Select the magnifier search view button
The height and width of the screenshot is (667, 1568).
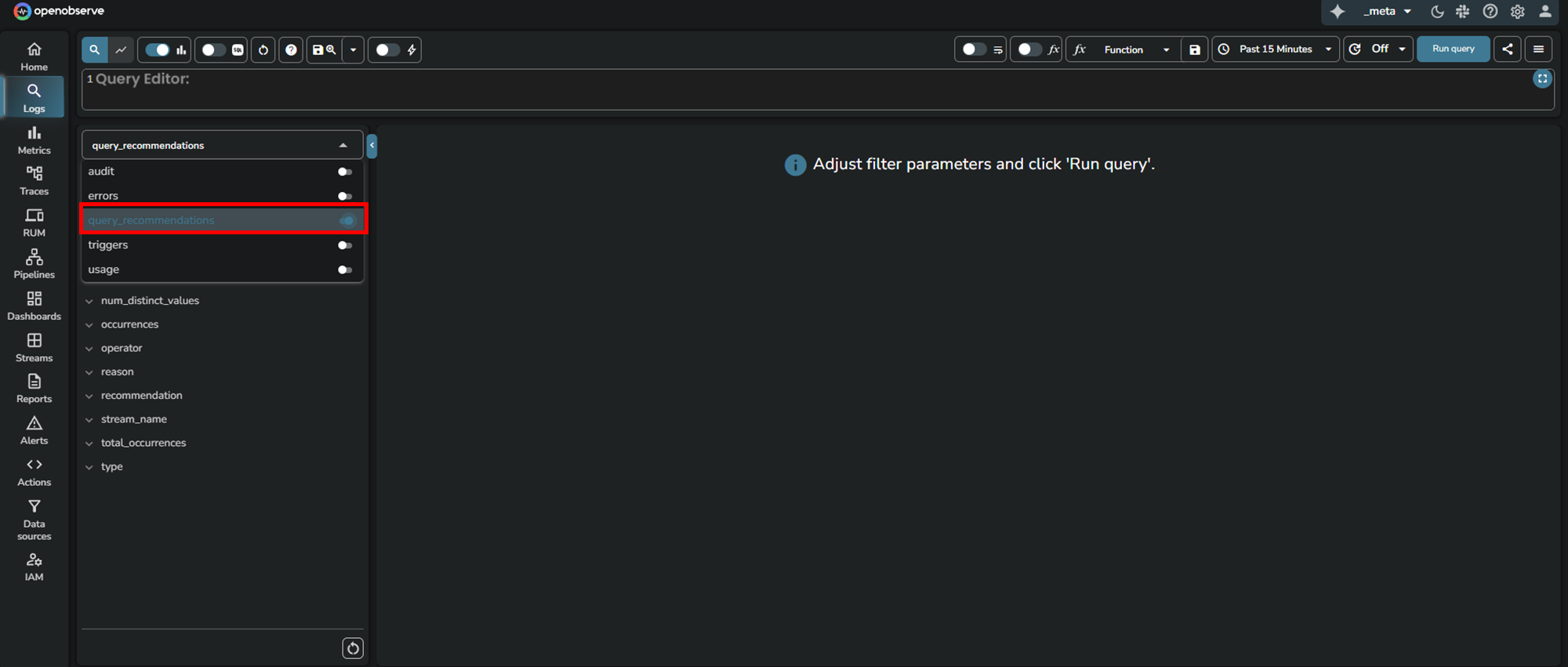coord(94,49)
